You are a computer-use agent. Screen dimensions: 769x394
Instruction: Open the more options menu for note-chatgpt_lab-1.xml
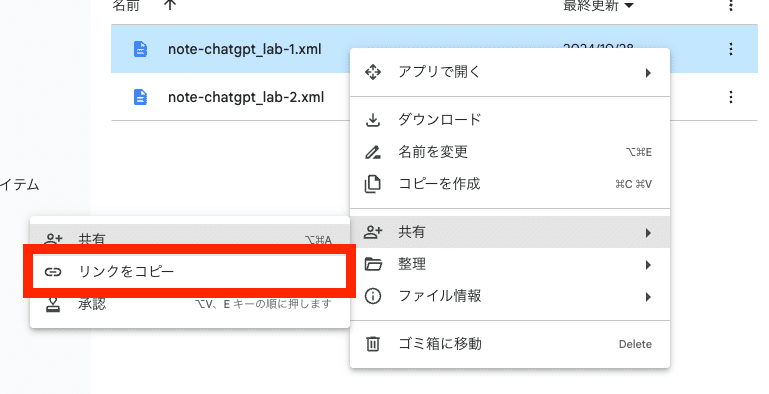click(x=731, y=49)
